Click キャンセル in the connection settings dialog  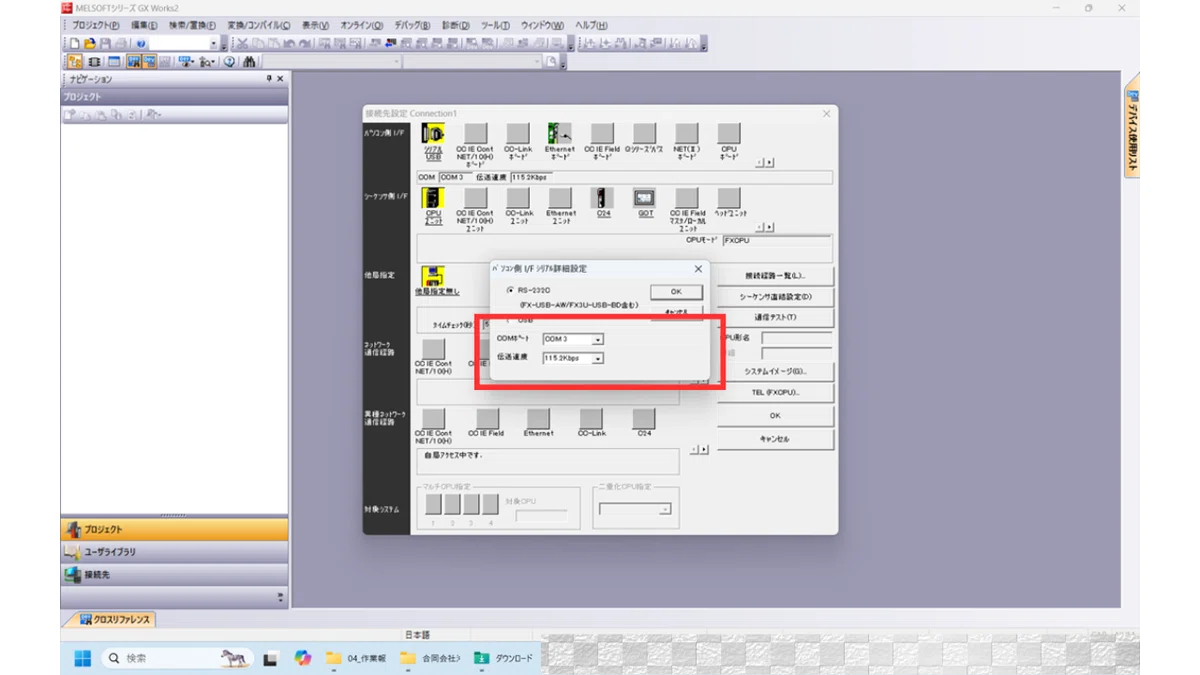coord(775,439)
